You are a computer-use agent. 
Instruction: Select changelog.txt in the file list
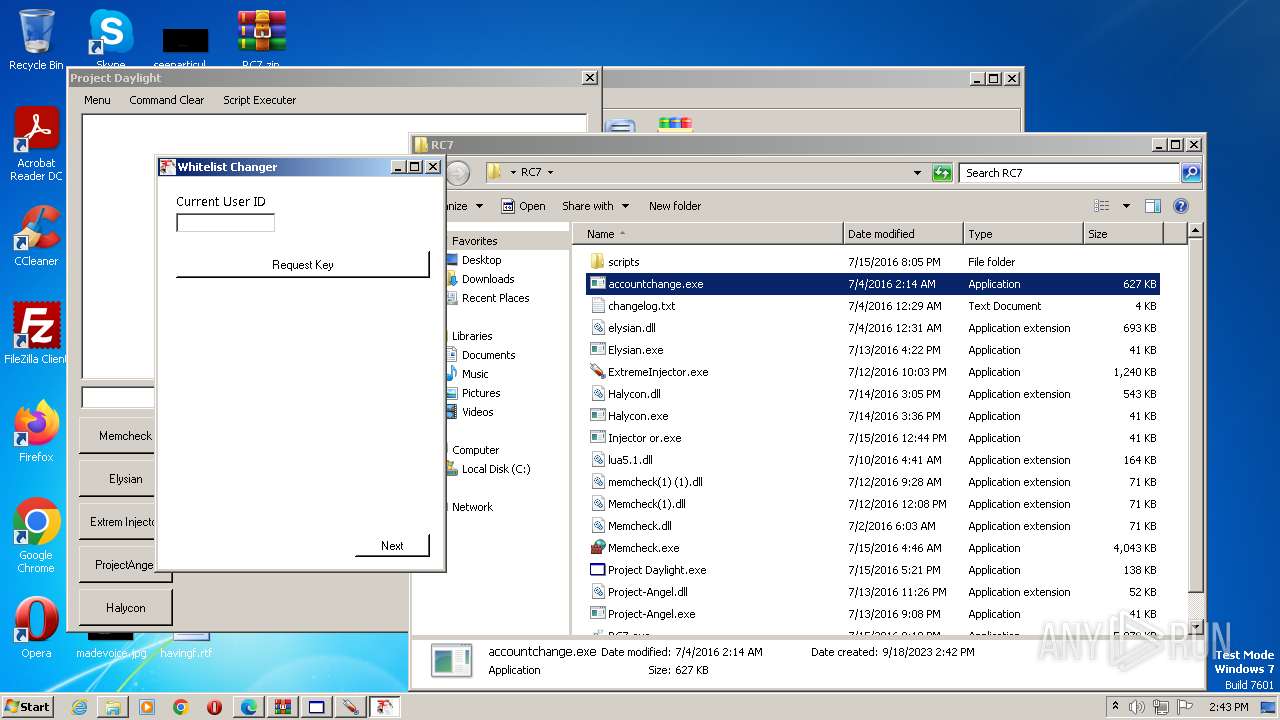pos(873,306)
